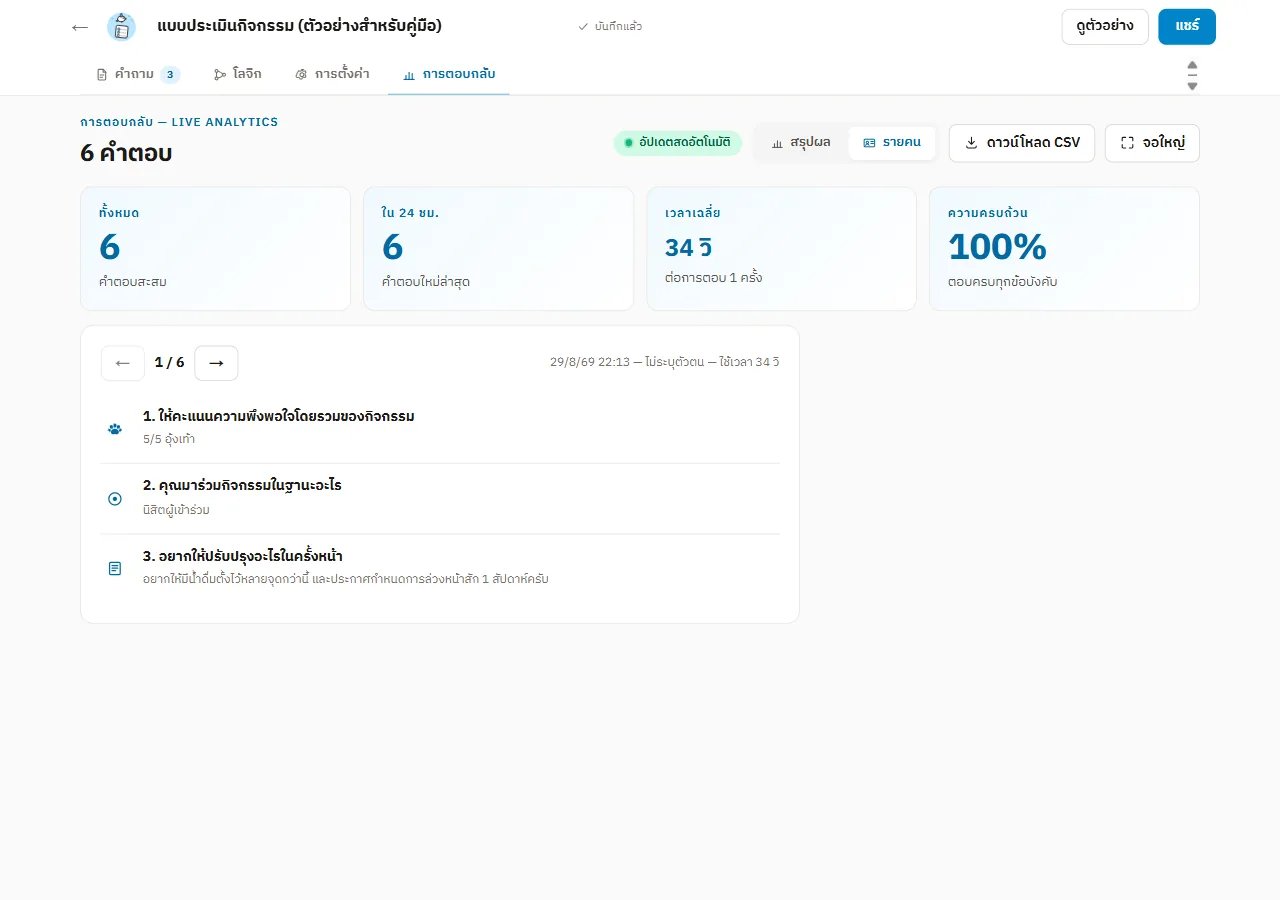The width and height of the screenshot is (1280, 900).
Task: Go to the next response
Action: tap(216, 363)
